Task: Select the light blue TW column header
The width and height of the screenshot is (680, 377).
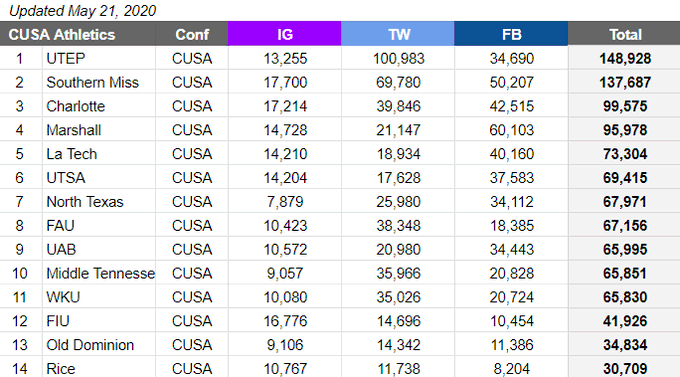Action: tap(398, 34)
